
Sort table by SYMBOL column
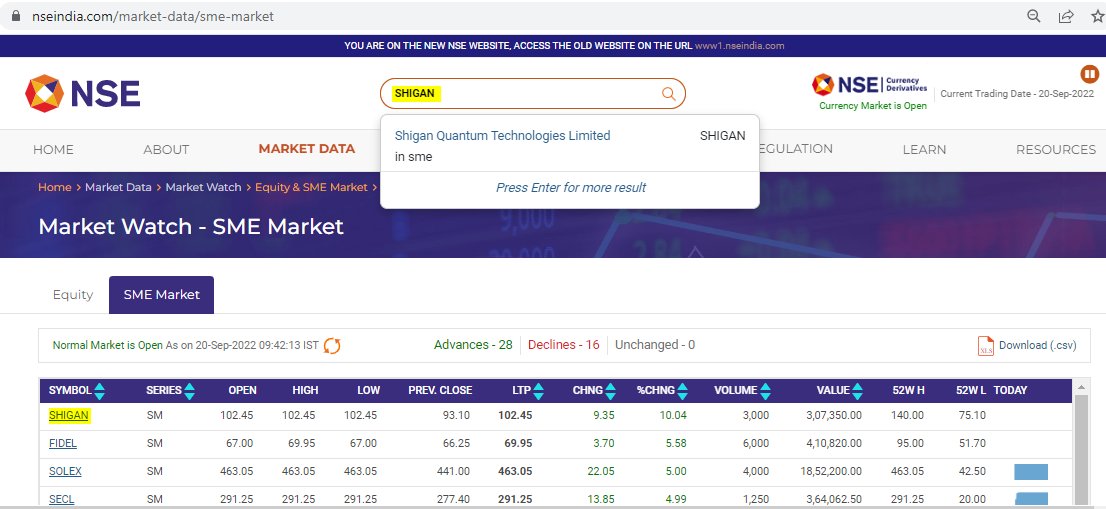point(99,391)
